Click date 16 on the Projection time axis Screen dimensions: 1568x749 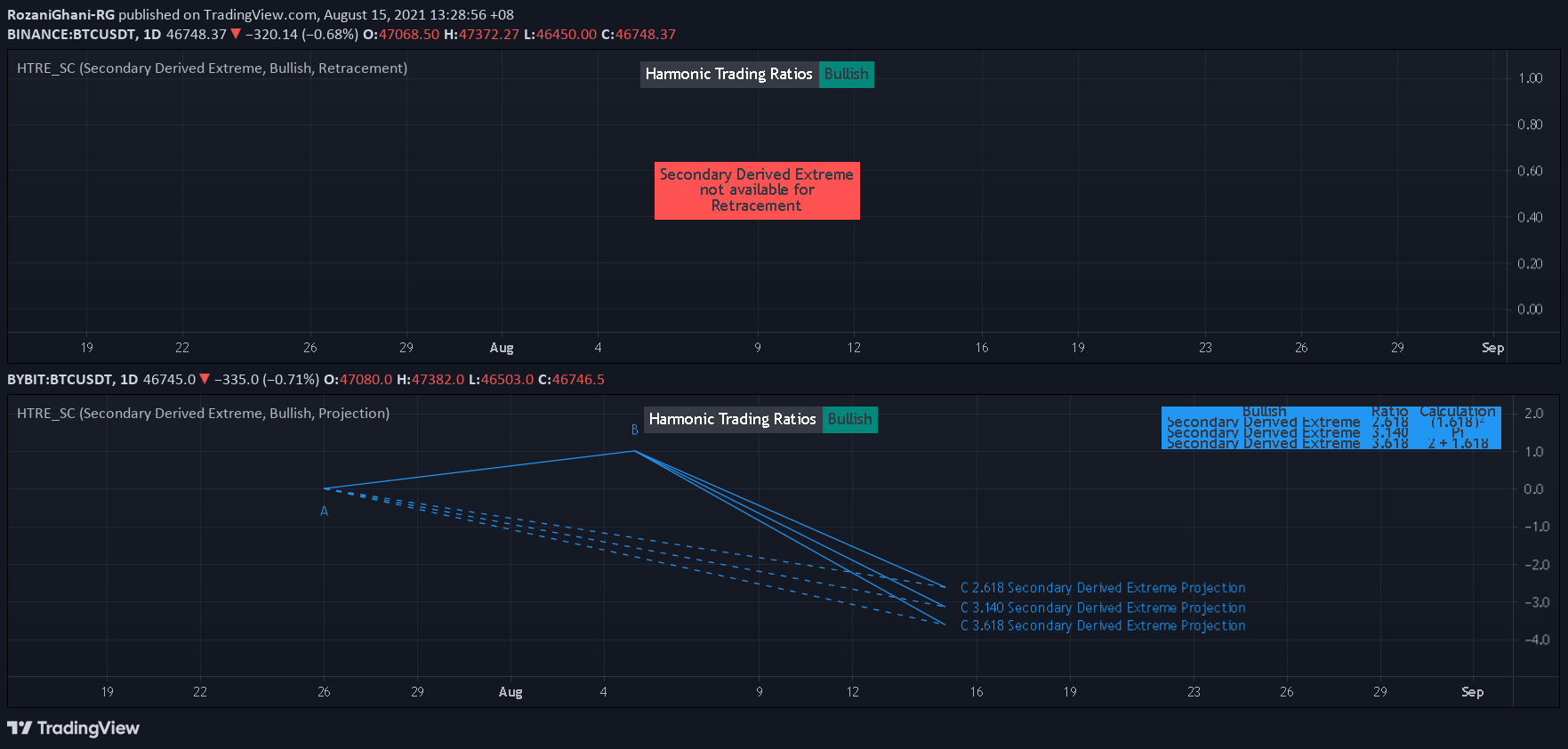pos(977,692)
